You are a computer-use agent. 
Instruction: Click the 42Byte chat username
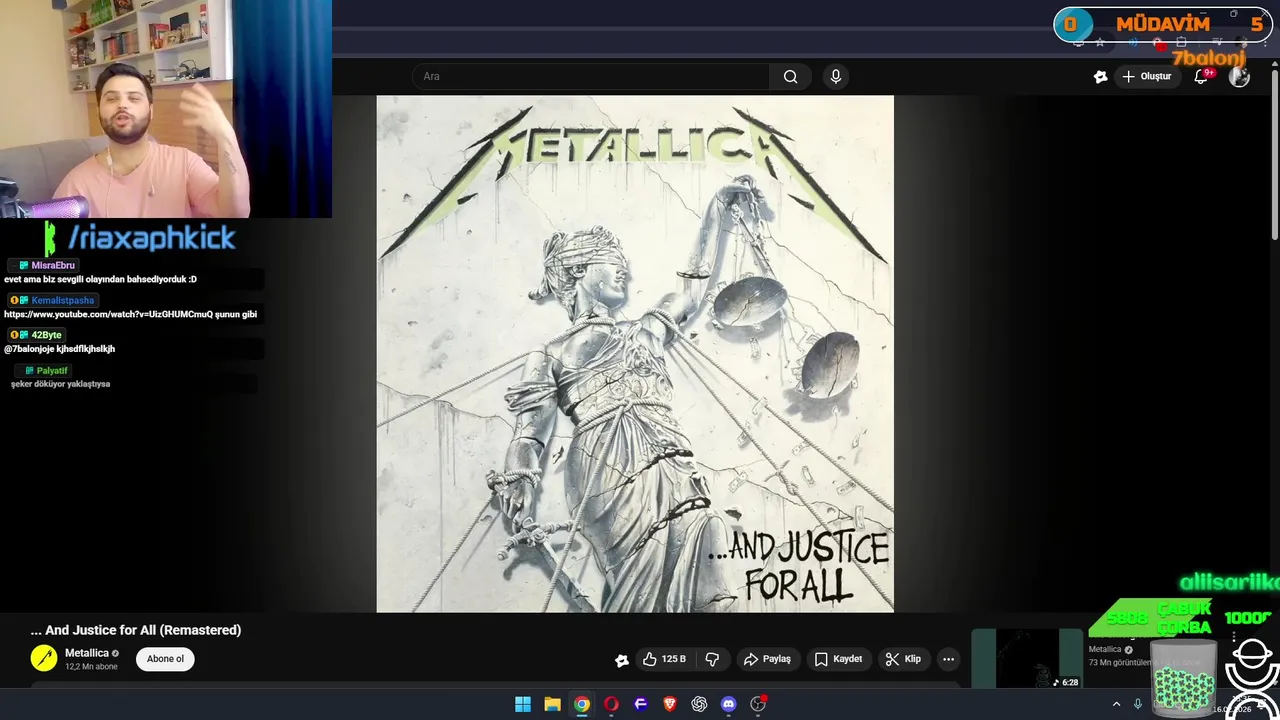click(46, 335)
